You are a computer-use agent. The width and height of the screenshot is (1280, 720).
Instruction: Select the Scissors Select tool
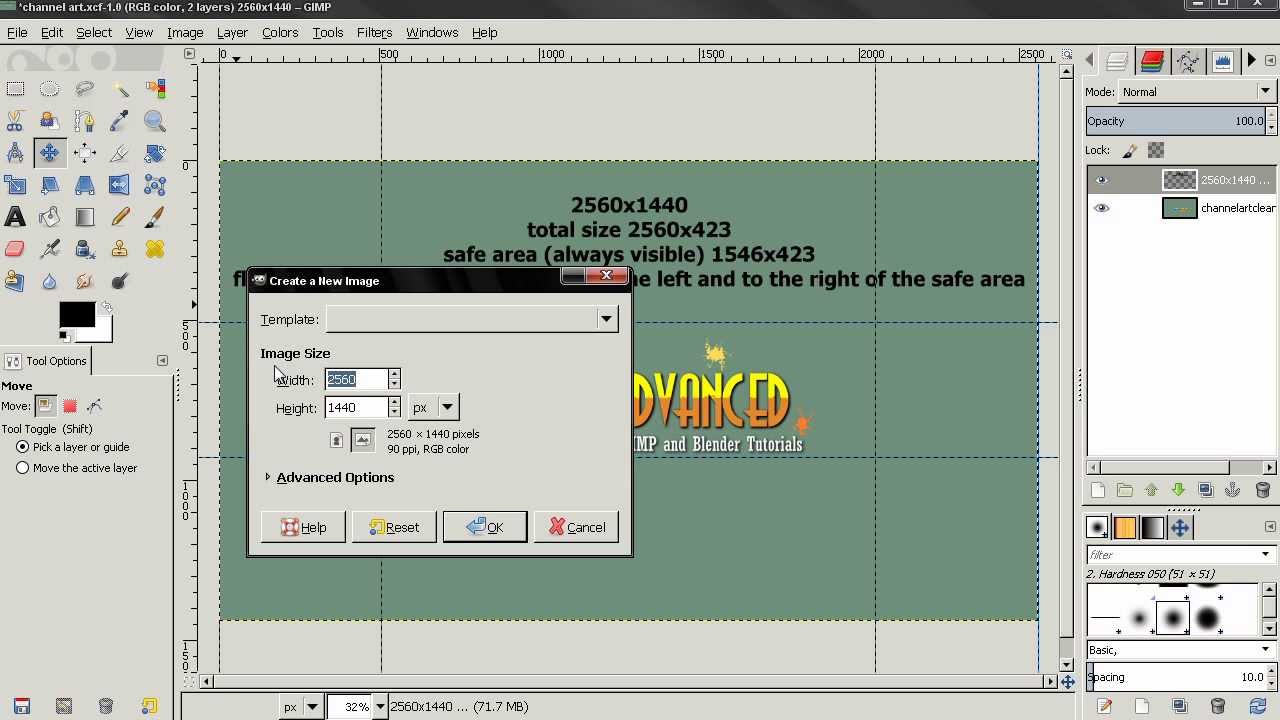15,121
